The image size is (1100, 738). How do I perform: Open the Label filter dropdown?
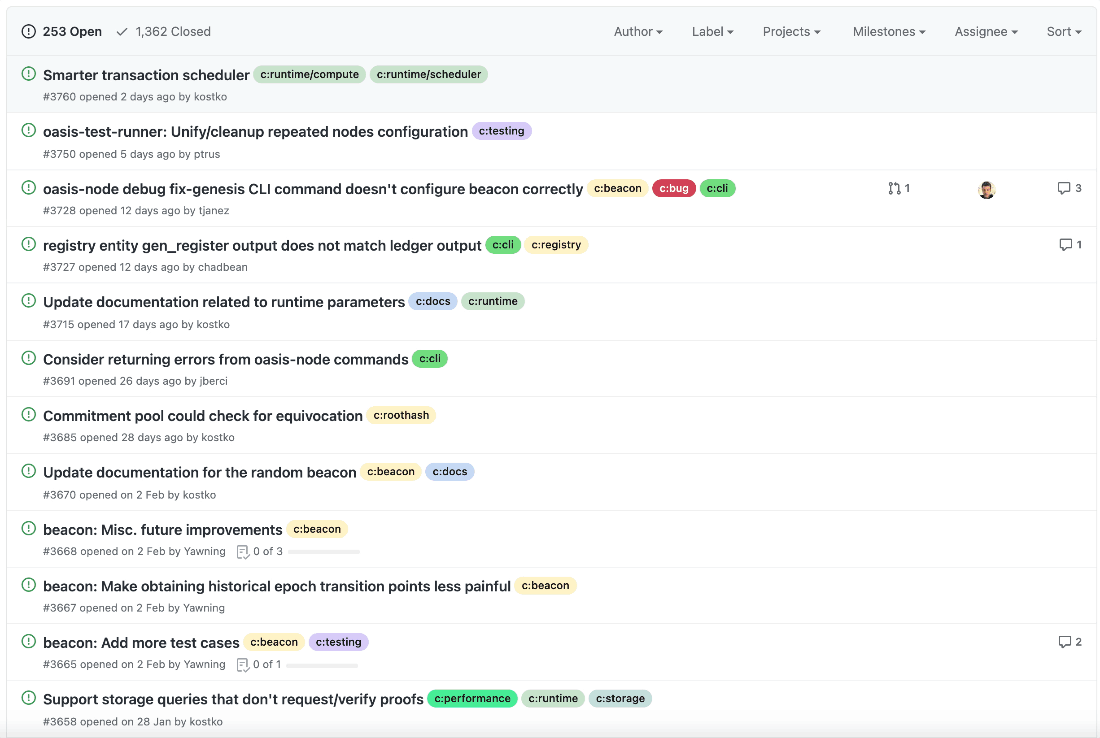712,32
